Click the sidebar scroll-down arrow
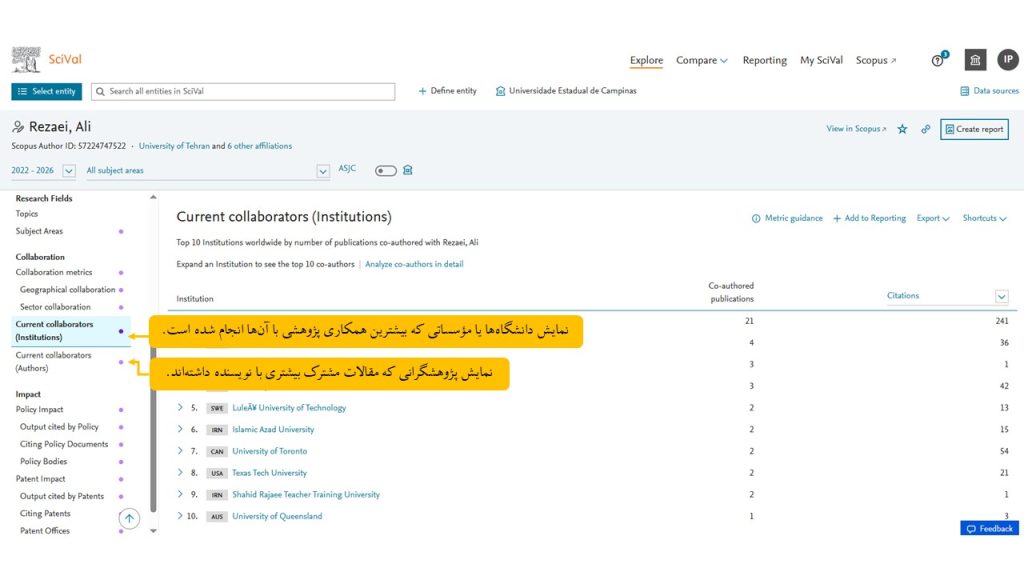1024x576 pixels. coord(153,531)
